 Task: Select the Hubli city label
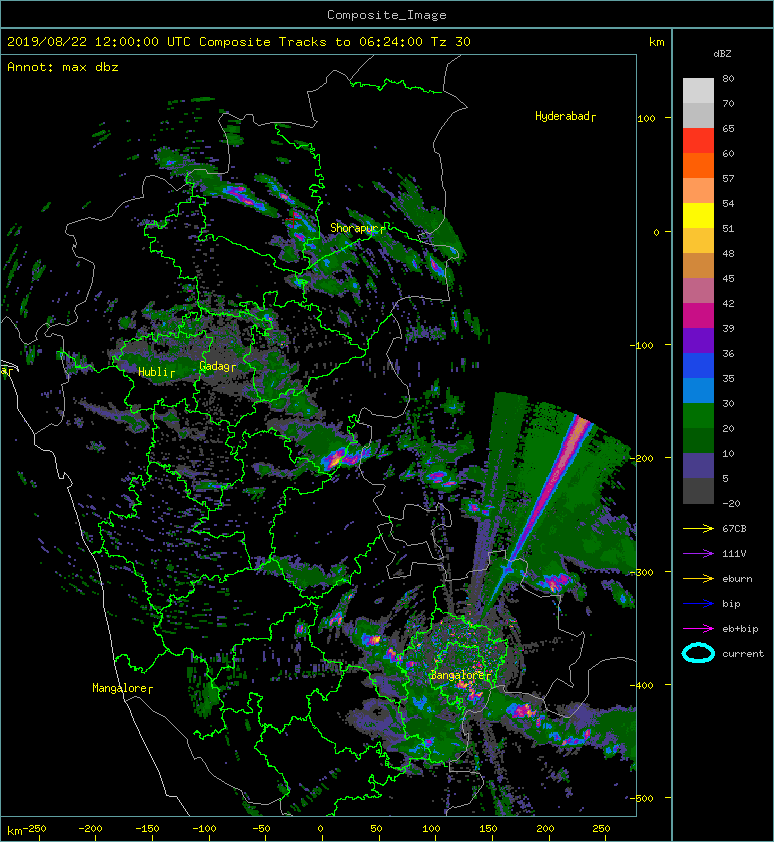tap(156, 372)
